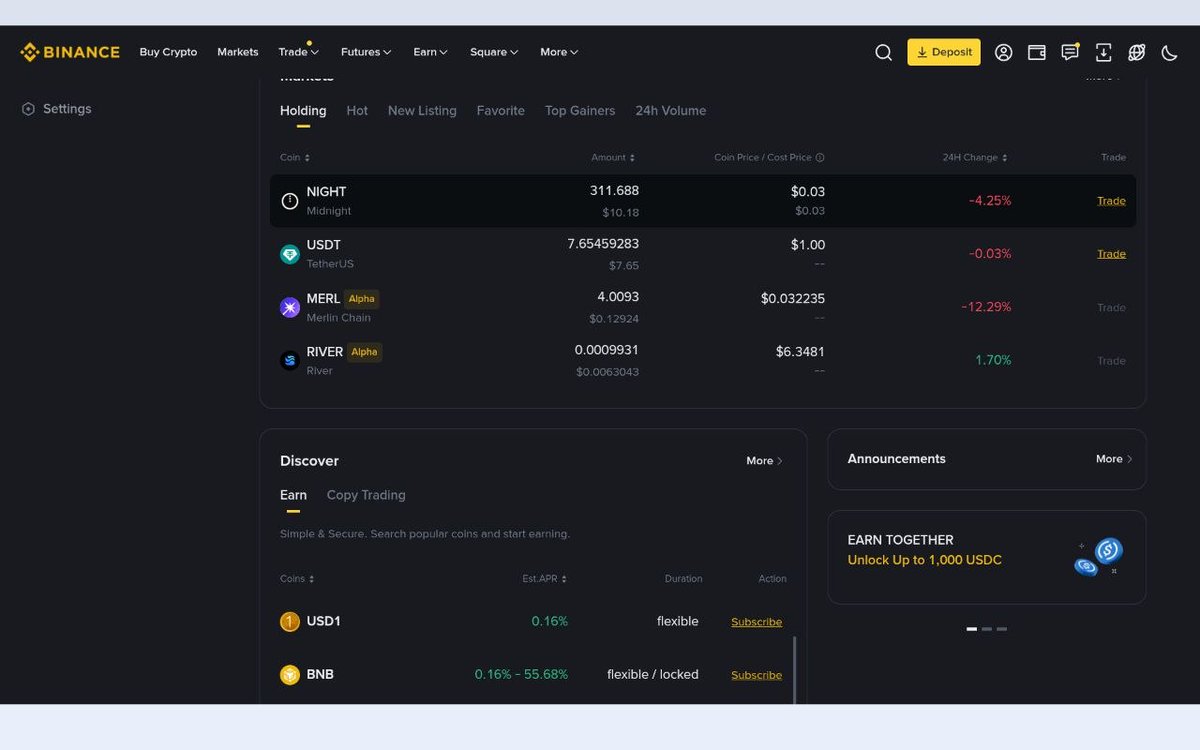Click the USDT Tether coin icon

tap(290, 254)
